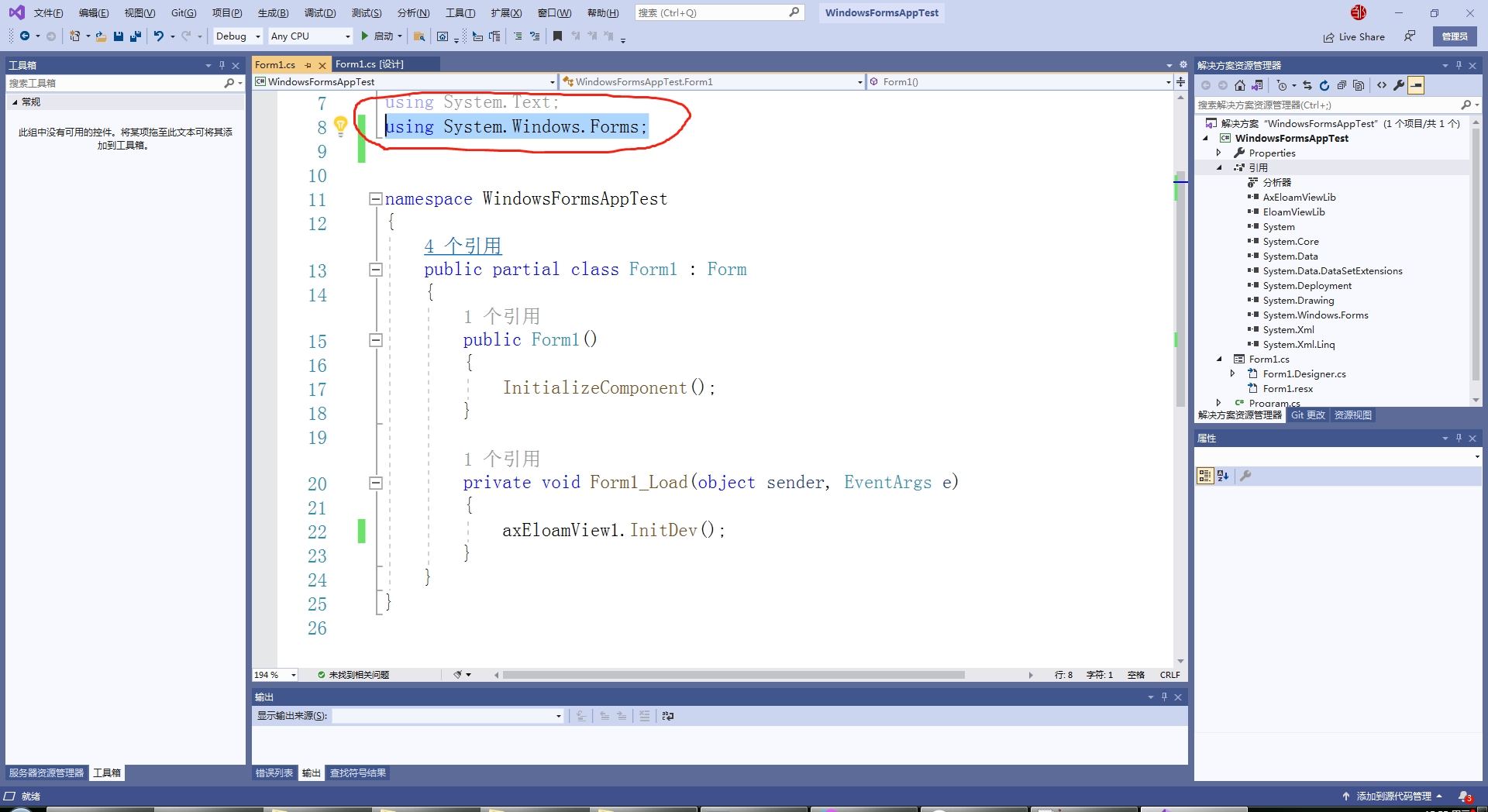Click Show All Files icon in Solution Explorer
The height and width of the screenshot is (812, 1488).
(1359, 85)
